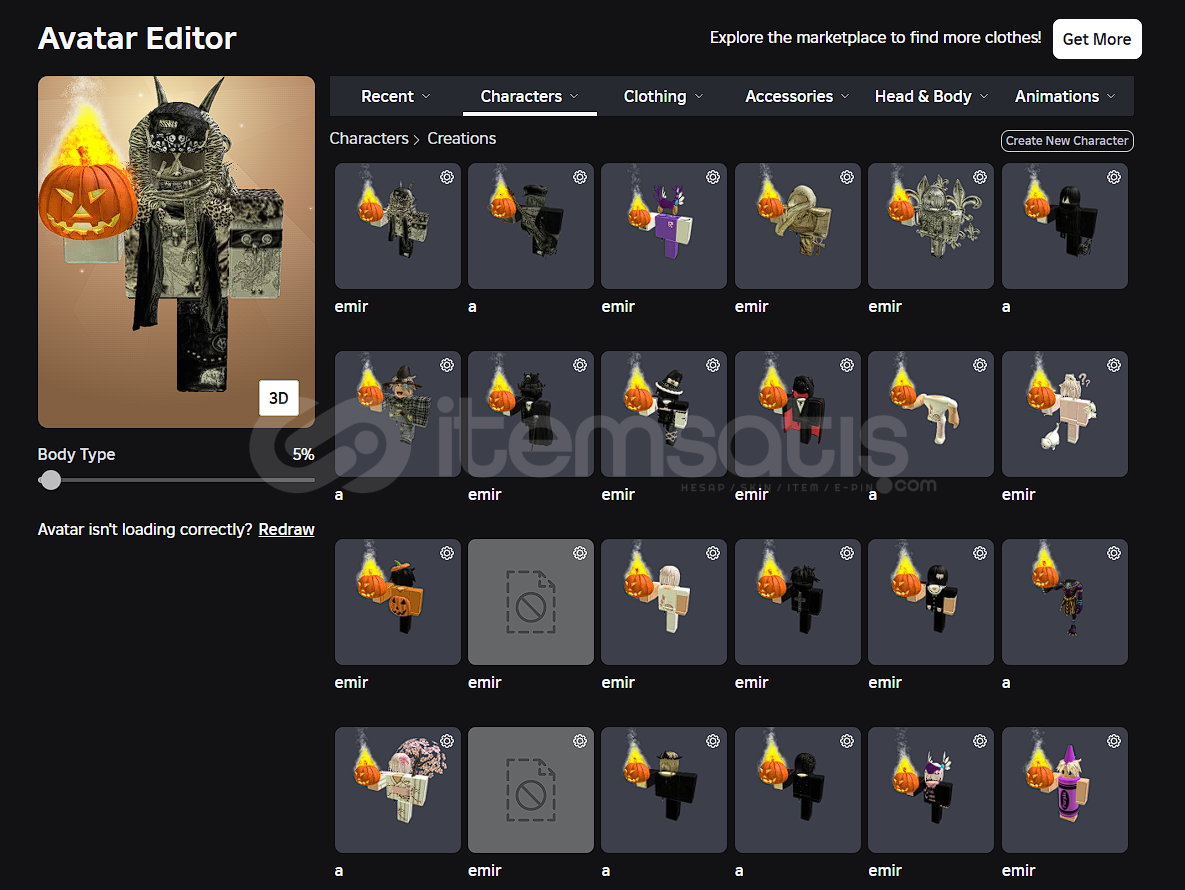Open gear on plaid scarecrow avatar card
1185x890 pixels.
(x=447, y=366)
